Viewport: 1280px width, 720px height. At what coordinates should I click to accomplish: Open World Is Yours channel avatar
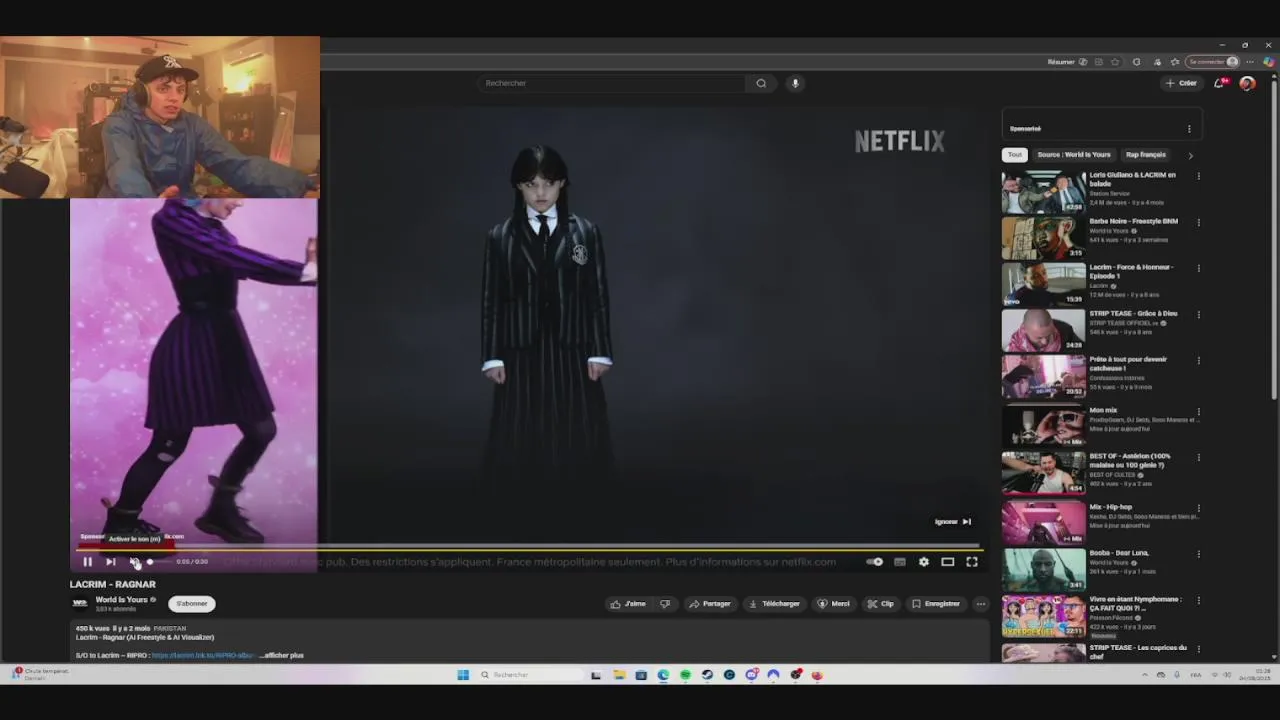click(80, 603)
